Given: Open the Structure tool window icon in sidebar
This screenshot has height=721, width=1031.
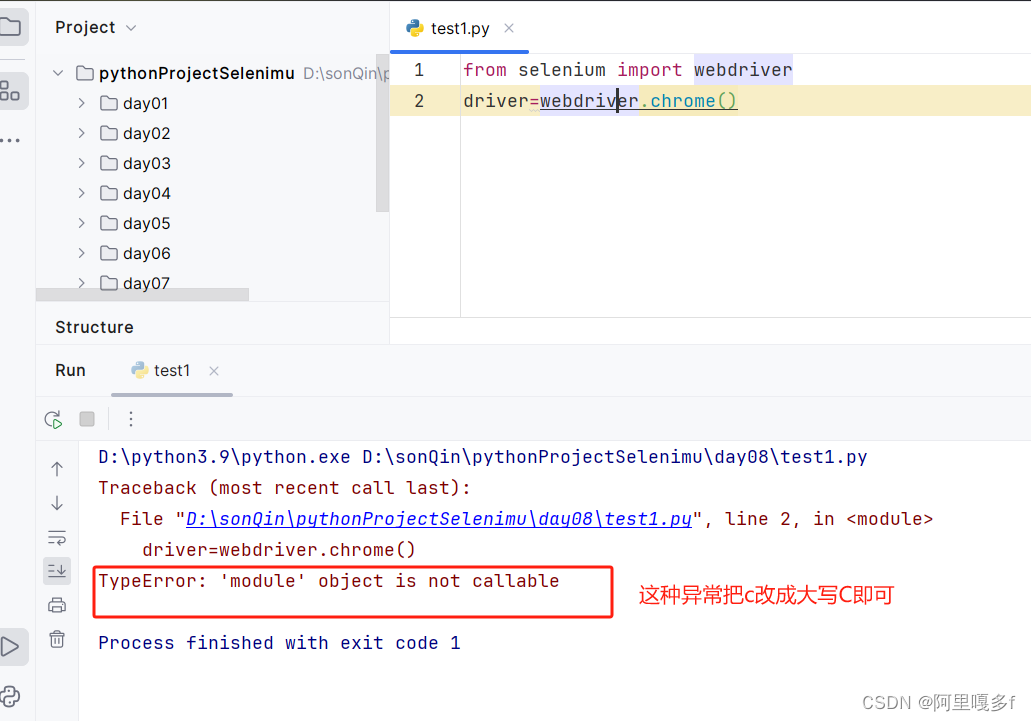Looking at the screenshot, I should tap(10, 90).
